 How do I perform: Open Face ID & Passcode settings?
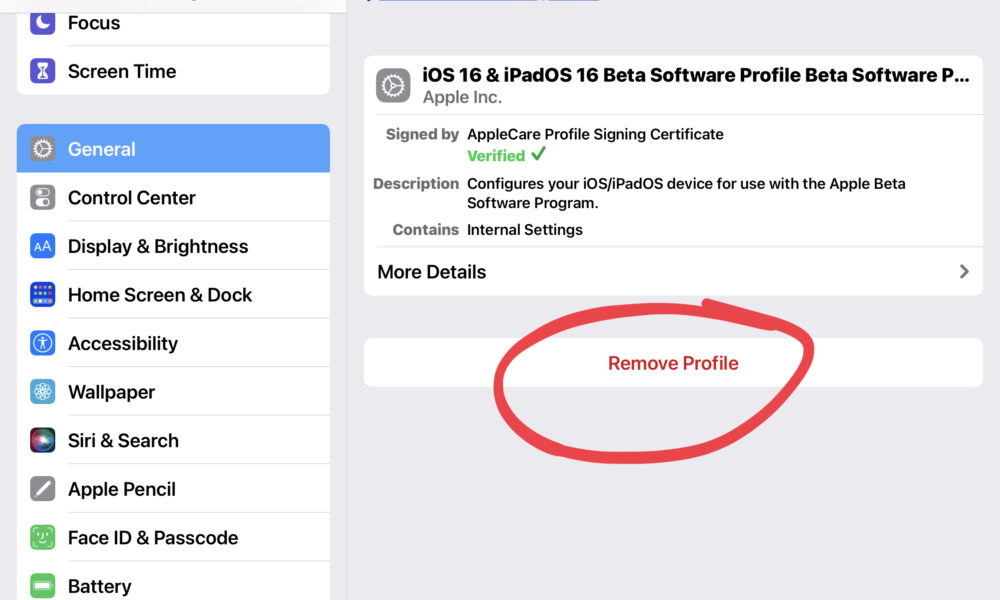(x=173, y=538)
